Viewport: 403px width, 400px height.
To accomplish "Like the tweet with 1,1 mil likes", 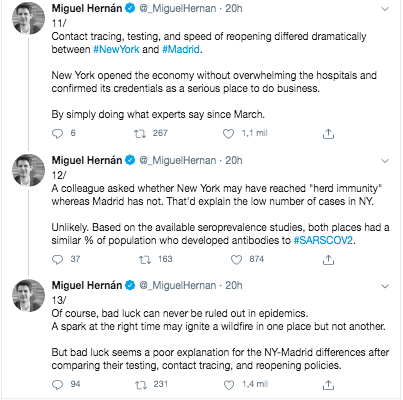I will (x=228, y=134).
